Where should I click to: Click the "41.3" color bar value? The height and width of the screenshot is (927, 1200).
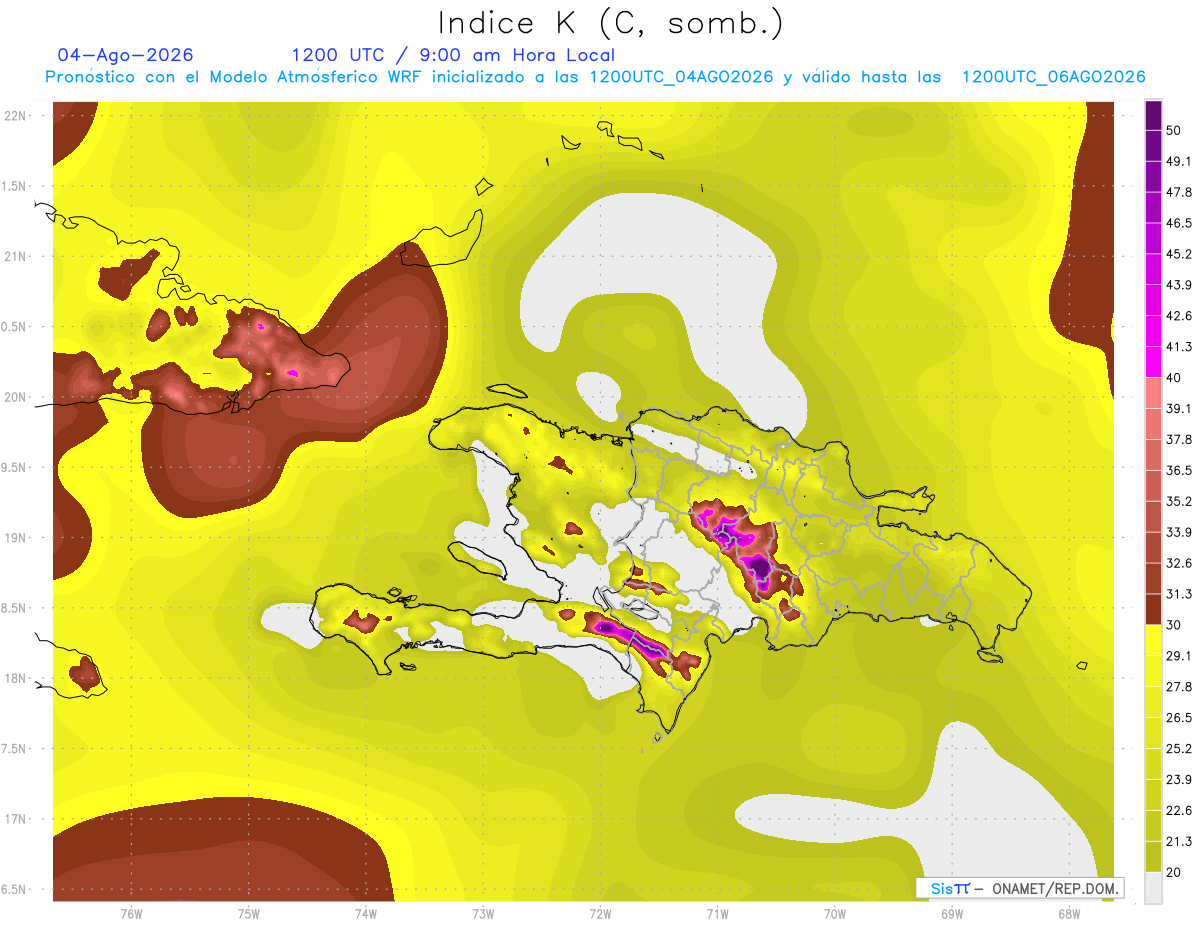1178,347
